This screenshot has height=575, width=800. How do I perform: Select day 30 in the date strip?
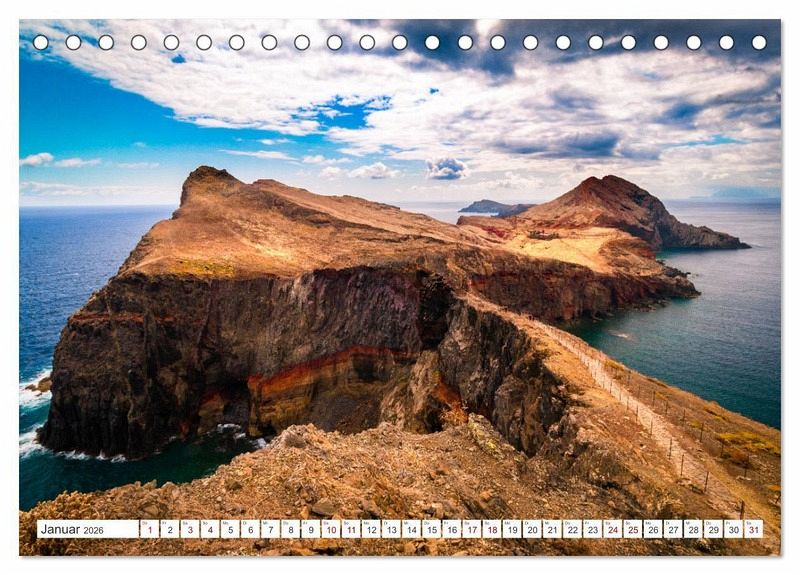click(x=734, y=529)
